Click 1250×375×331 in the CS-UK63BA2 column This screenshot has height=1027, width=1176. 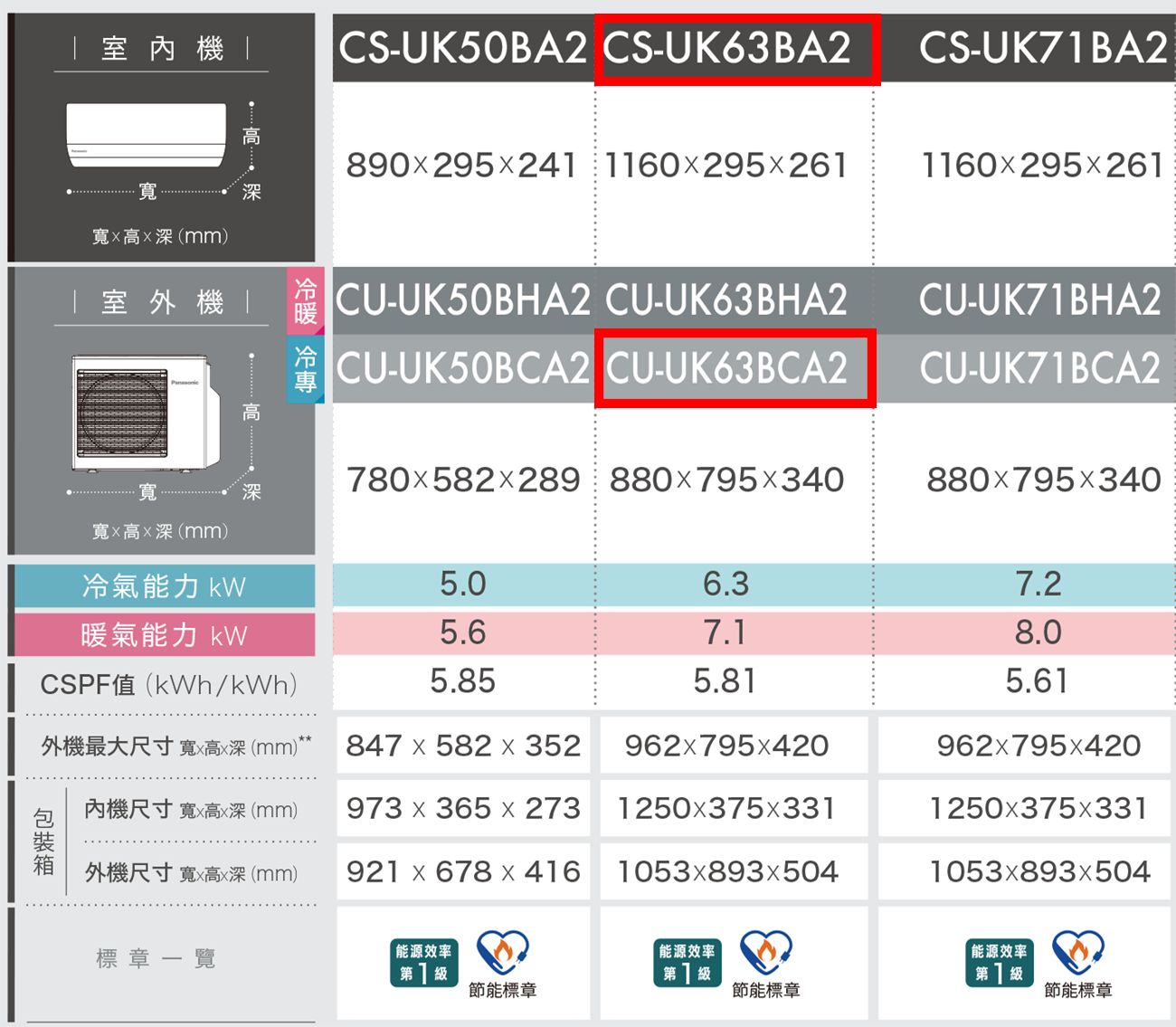point(726,808)
